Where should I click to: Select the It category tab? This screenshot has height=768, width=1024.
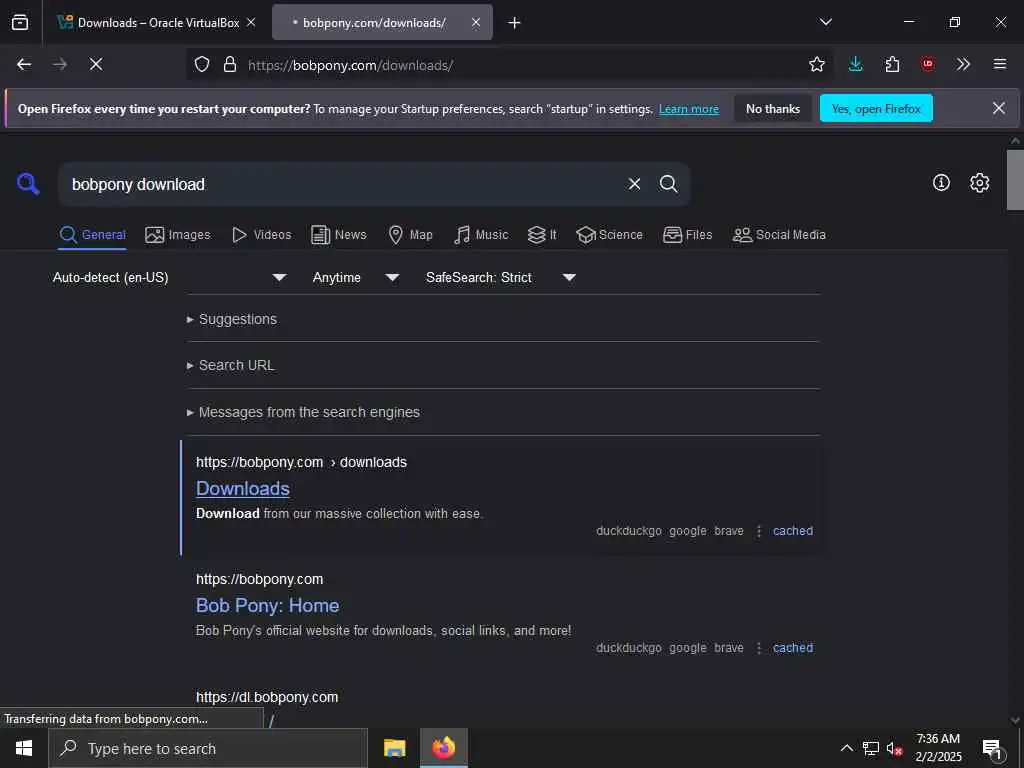point(542,235)
